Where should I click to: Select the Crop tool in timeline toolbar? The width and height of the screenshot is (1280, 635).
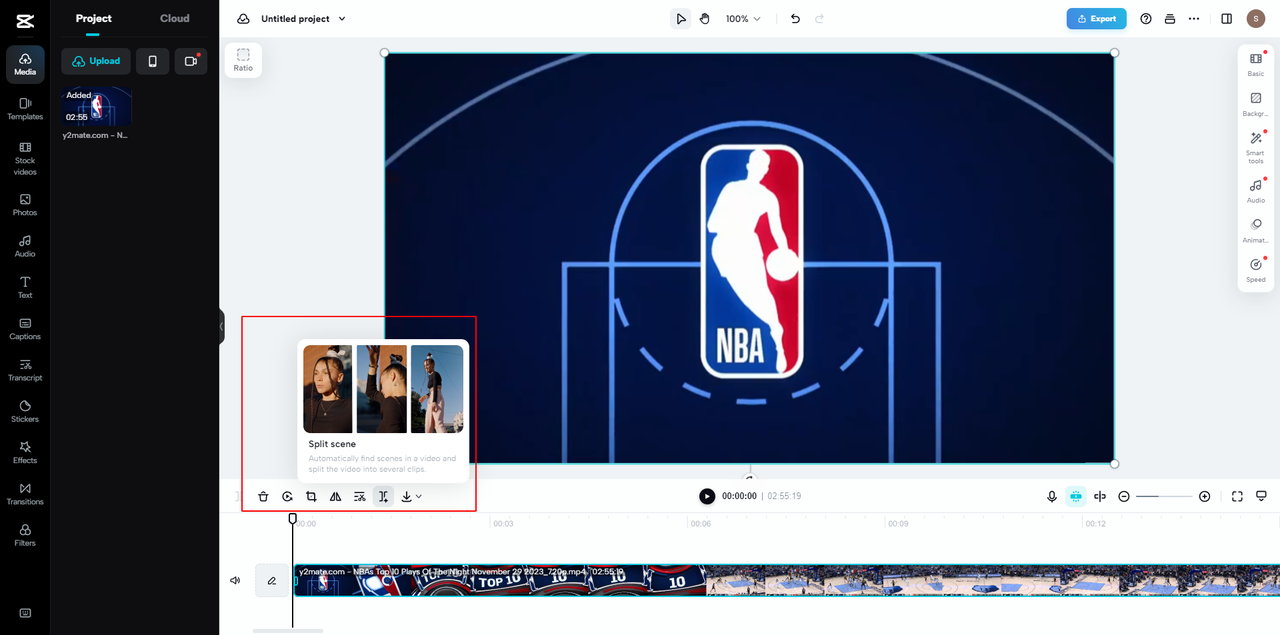(x=311, y=496)
